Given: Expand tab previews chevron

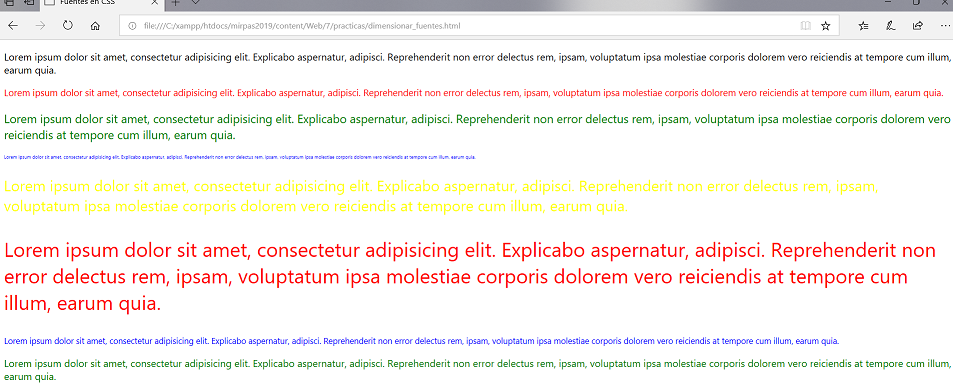Looking at the screenshot, I should pyautogui.click(x=195, y=3).
